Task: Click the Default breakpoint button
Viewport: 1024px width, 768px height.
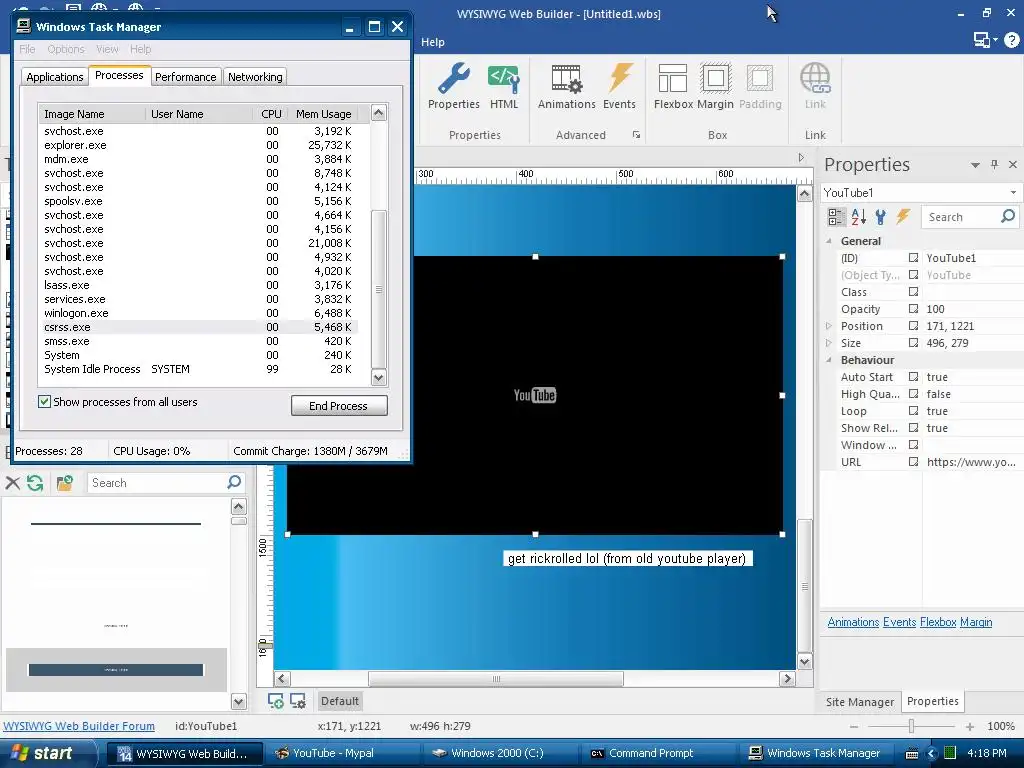Action: [340, 701]
